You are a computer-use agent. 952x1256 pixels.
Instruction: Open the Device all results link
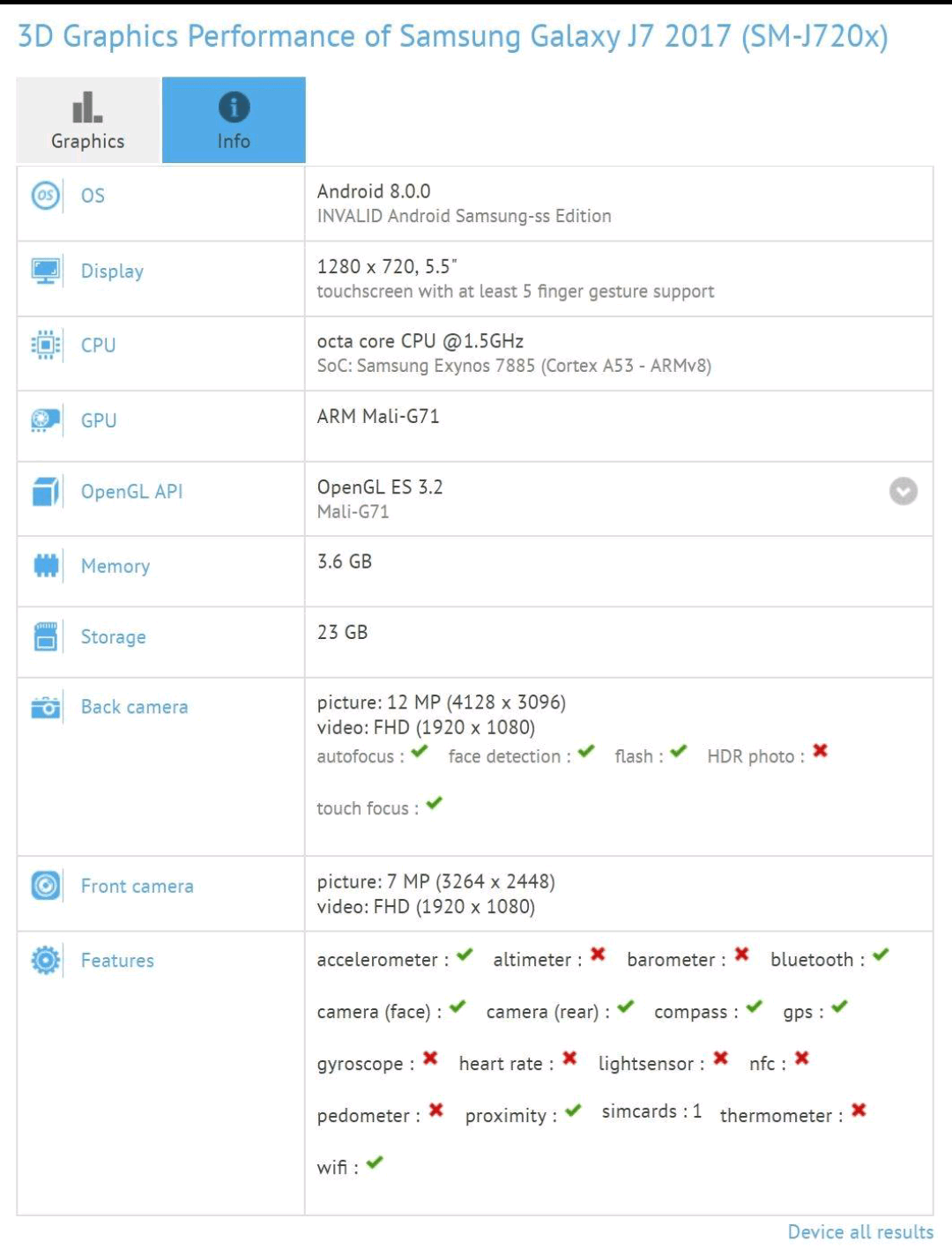[860, 1232]
